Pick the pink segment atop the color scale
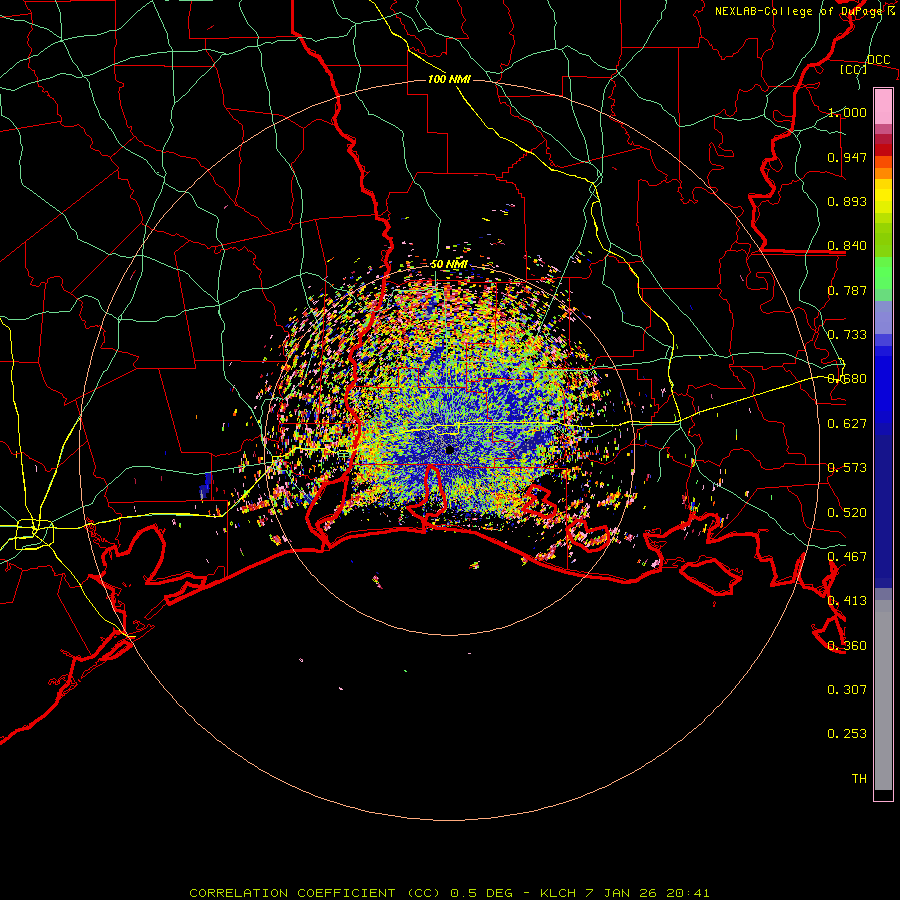The image size is (900, 900). tap(883, 106)
